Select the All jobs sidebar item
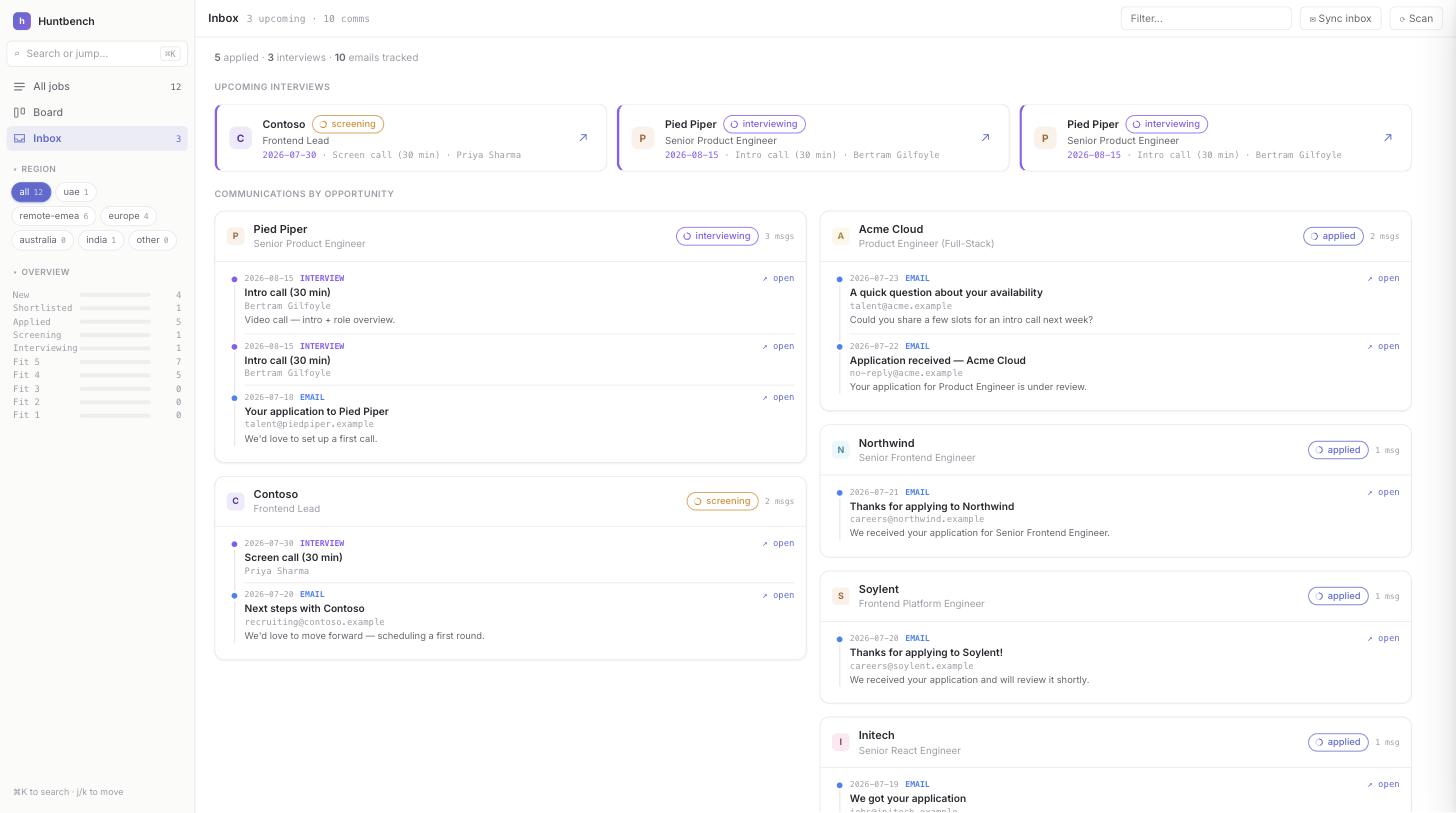Screen dimensions: 1456x813 (97, 87)
